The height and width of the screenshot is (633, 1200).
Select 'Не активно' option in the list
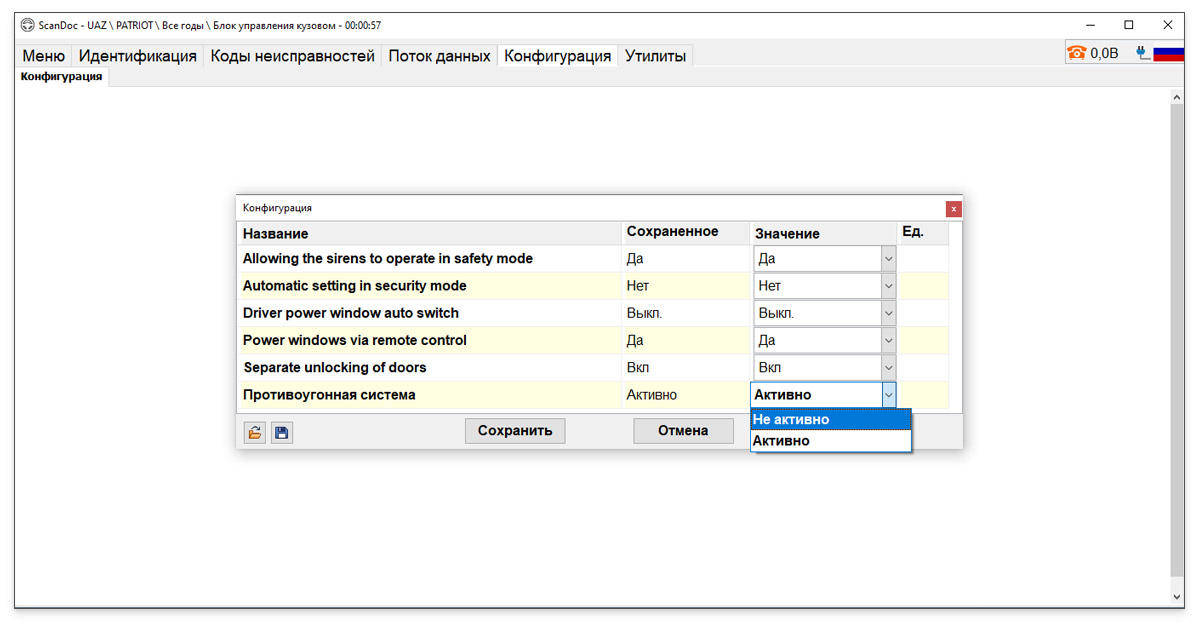pos(831,420)
